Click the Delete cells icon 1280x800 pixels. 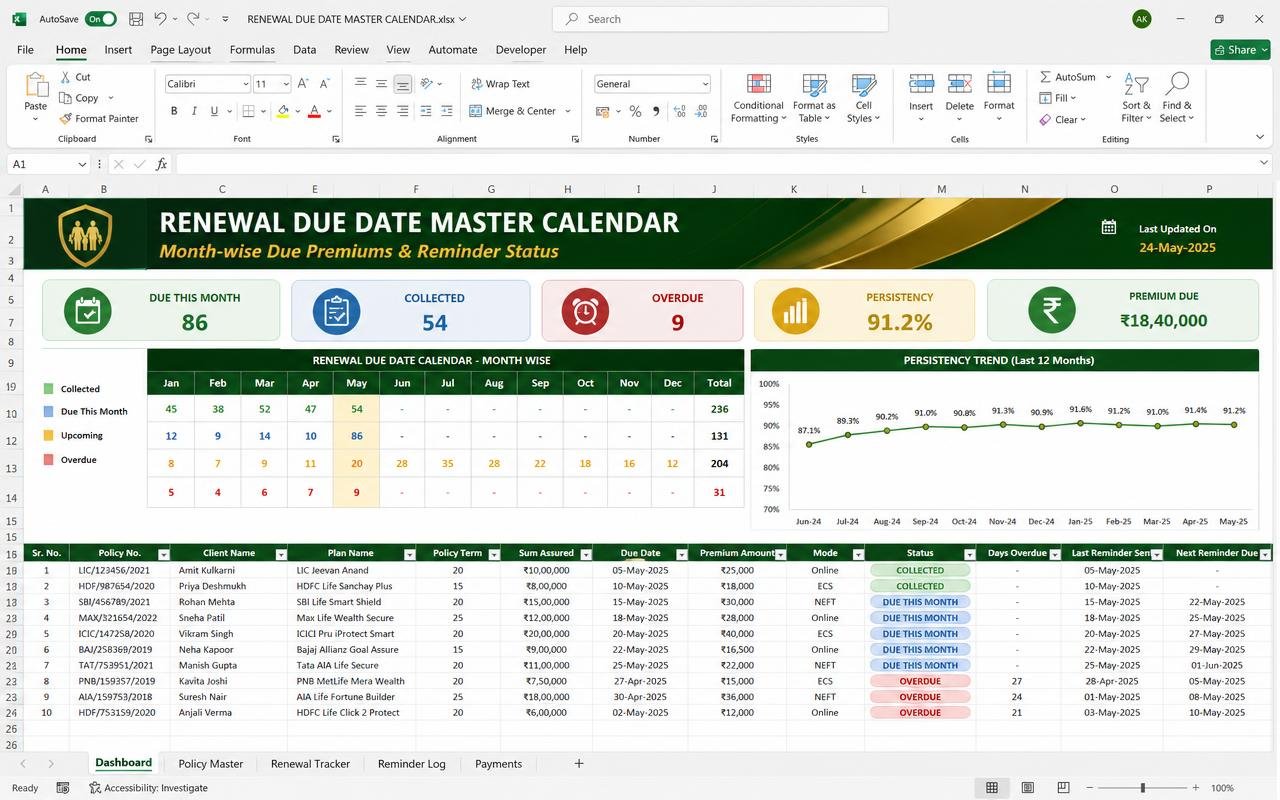coord(959,84)
